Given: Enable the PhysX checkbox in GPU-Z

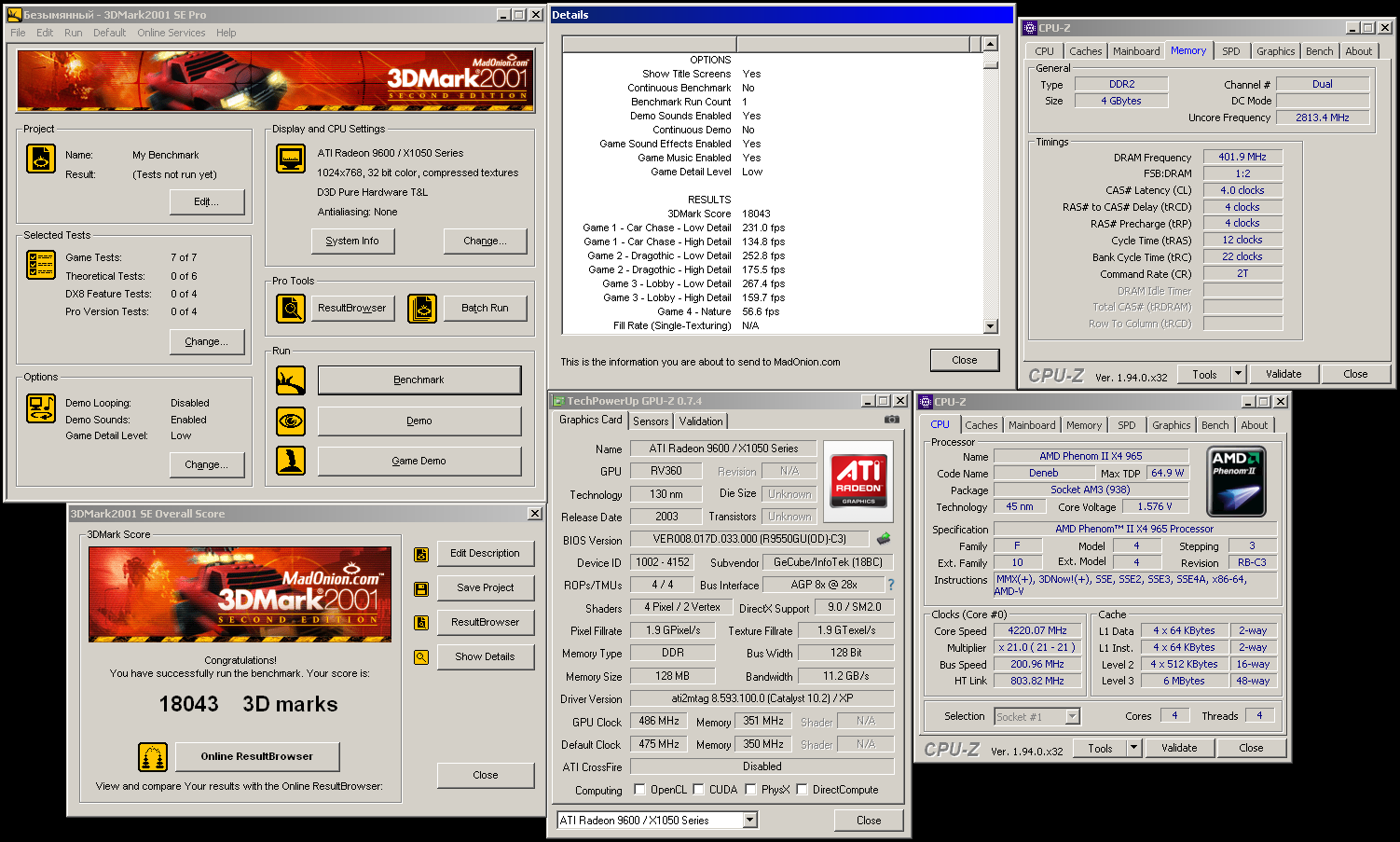Looking at the screenshot, I should click(x=750, y=790).
